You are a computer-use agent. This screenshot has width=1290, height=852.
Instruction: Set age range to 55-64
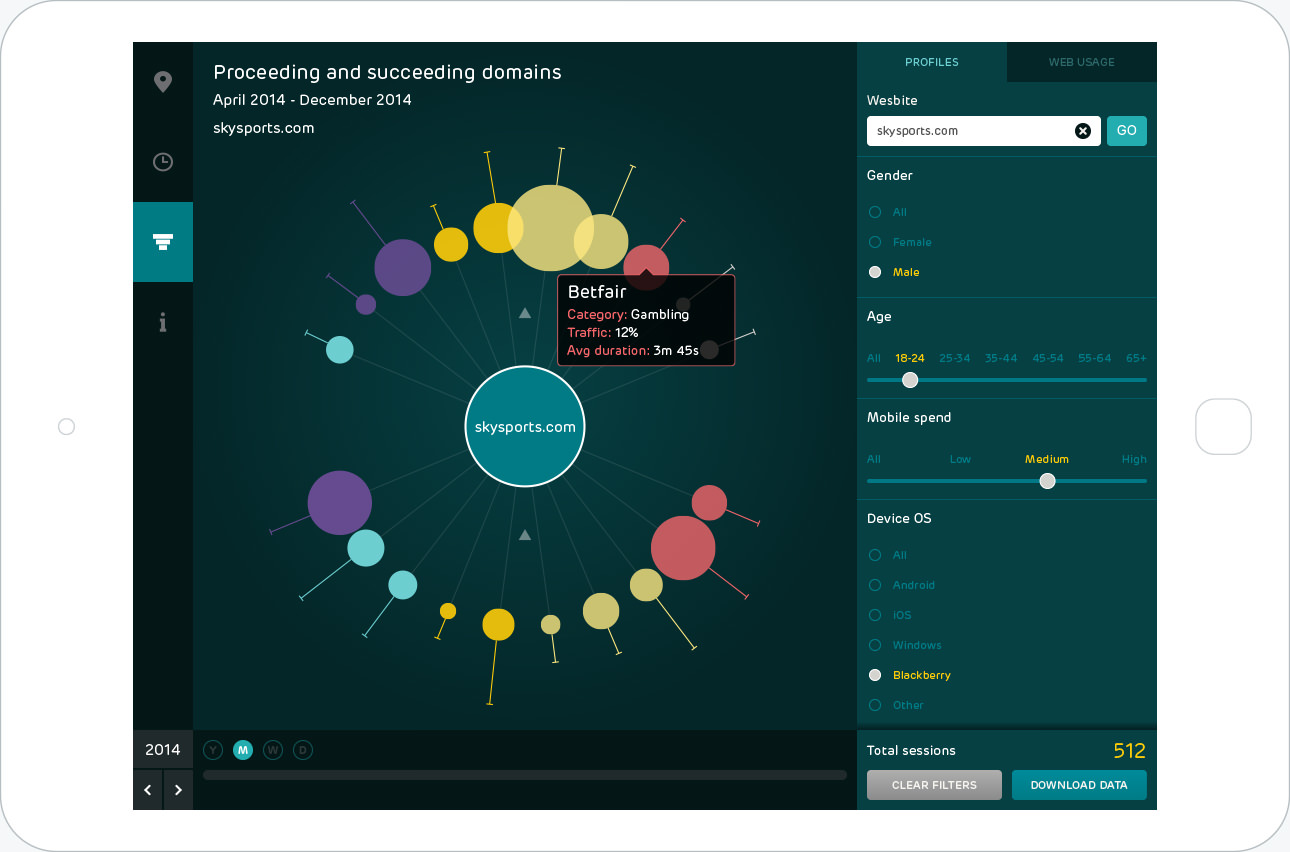click(x=1095, y=358)
